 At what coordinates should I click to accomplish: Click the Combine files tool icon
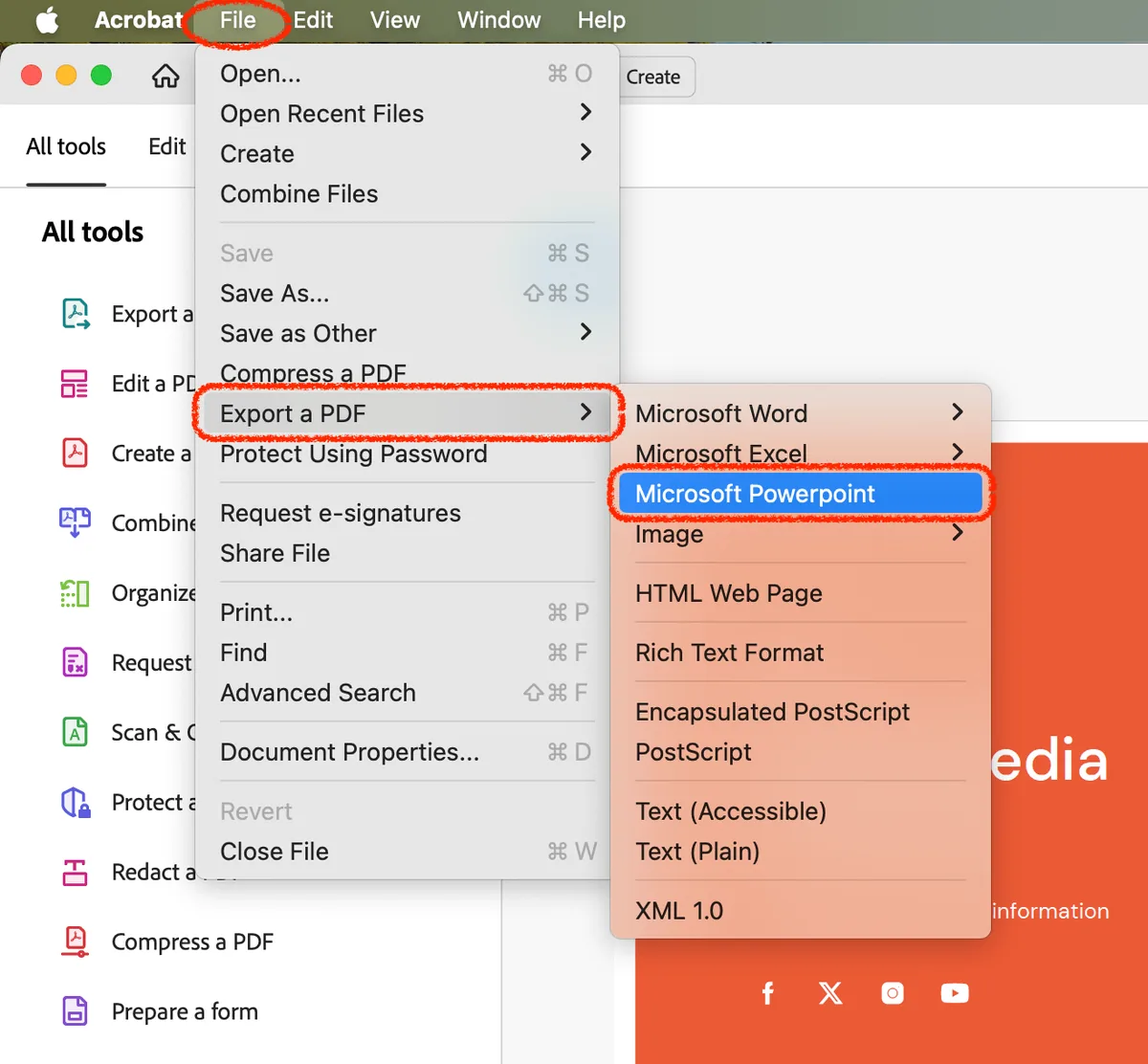coord(75,522)
